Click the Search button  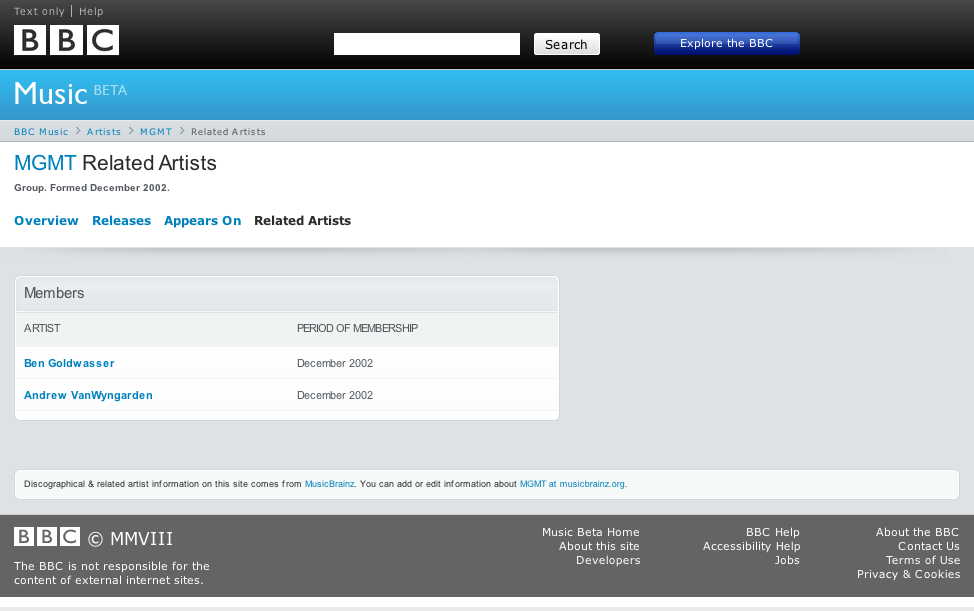(567, 44)
